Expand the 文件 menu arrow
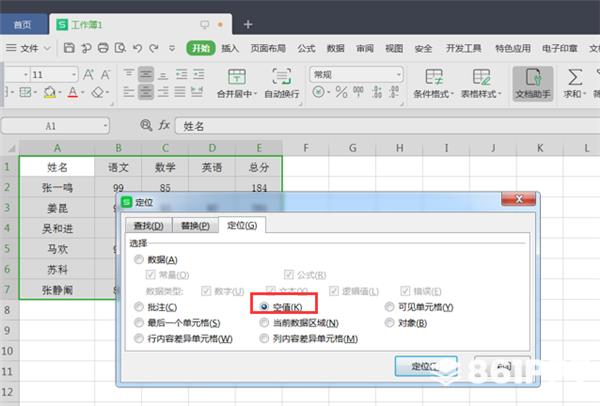600x406 pixels. (47, 48)
